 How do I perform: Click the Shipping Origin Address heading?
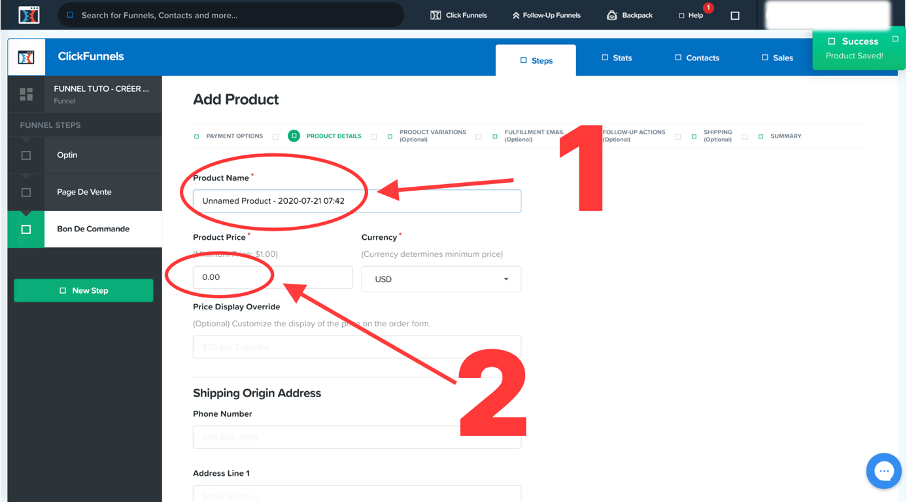257,393
